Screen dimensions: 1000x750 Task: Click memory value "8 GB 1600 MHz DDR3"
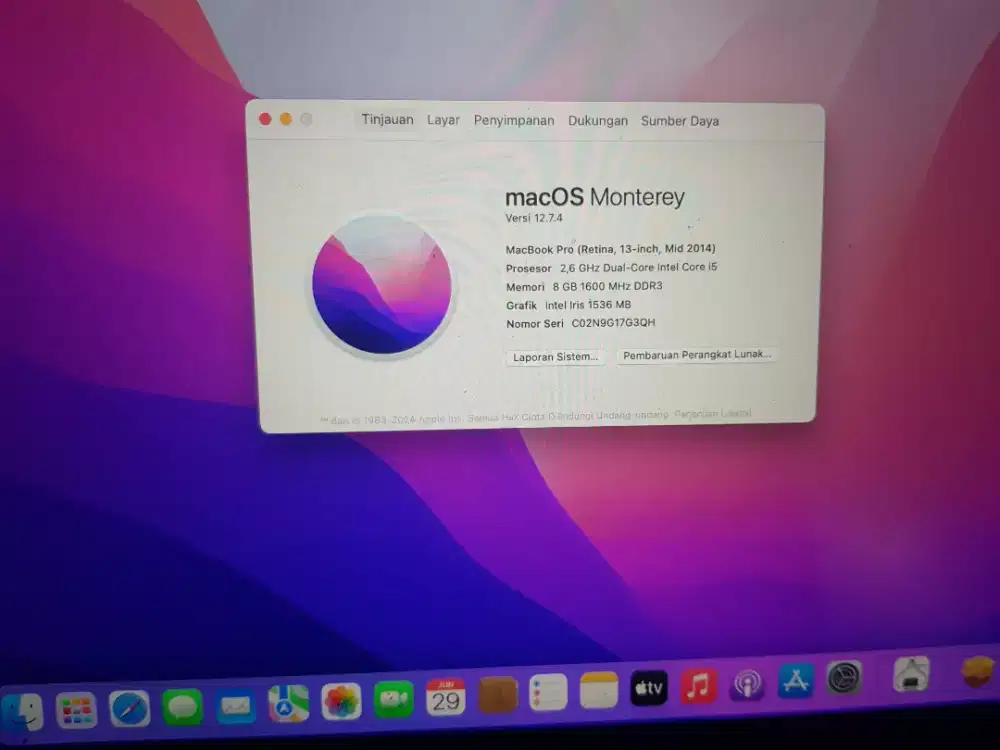click(x=607, y=286)
